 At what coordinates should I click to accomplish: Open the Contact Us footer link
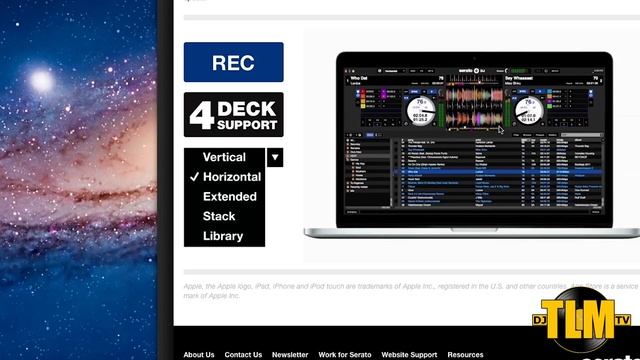pos(243,355)
